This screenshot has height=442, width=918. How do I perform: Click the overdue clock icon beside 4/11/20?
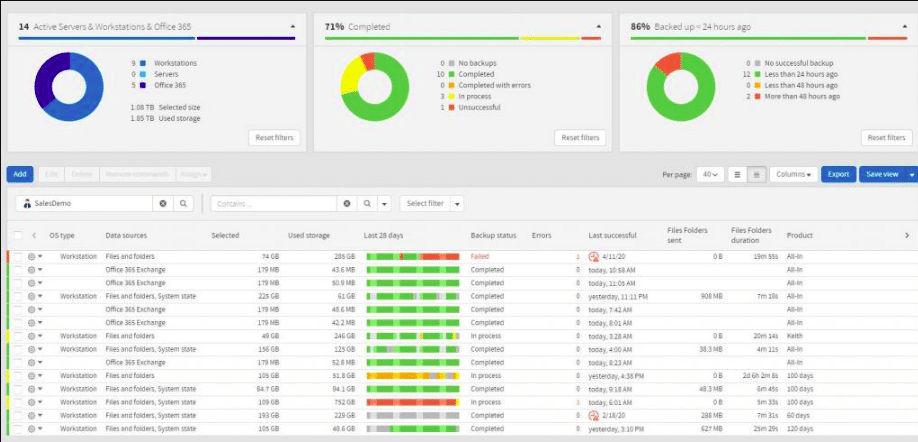(x=594, y=256)
